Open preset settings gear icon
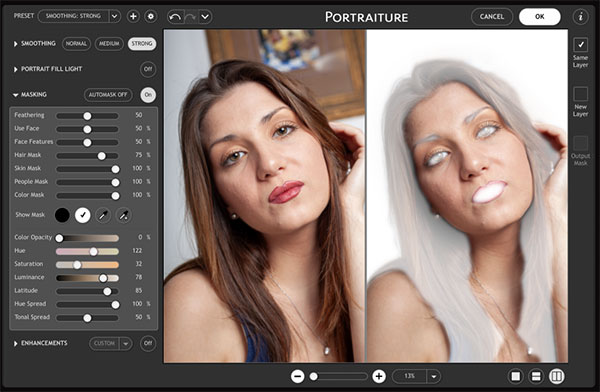This screenshot has width=600, height=392. click(x=151, y=16)
